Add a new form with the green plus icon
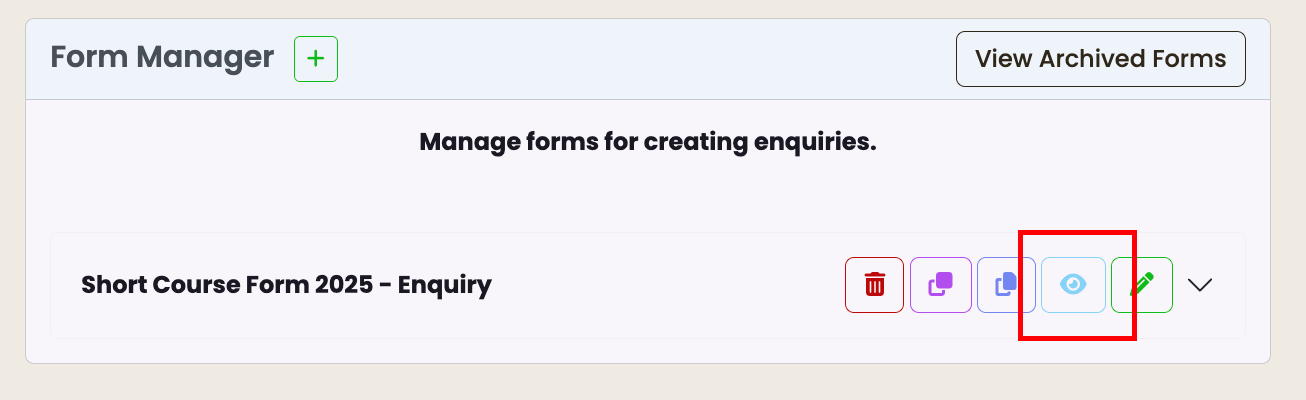This screenshot has width=1306, height=400. 316,59
